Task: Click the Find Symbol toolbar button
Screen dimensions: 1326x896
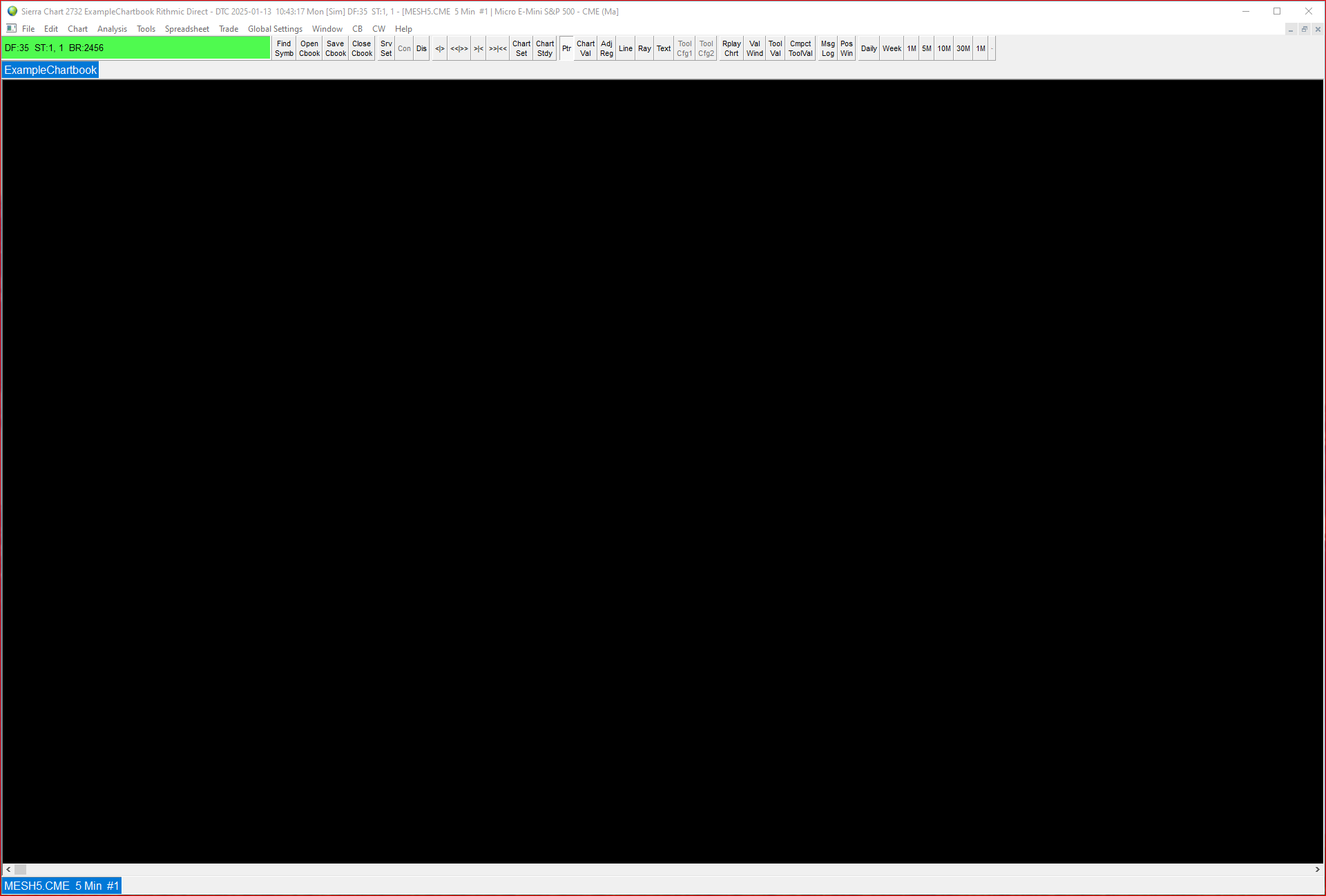Action: pos(284,48)
